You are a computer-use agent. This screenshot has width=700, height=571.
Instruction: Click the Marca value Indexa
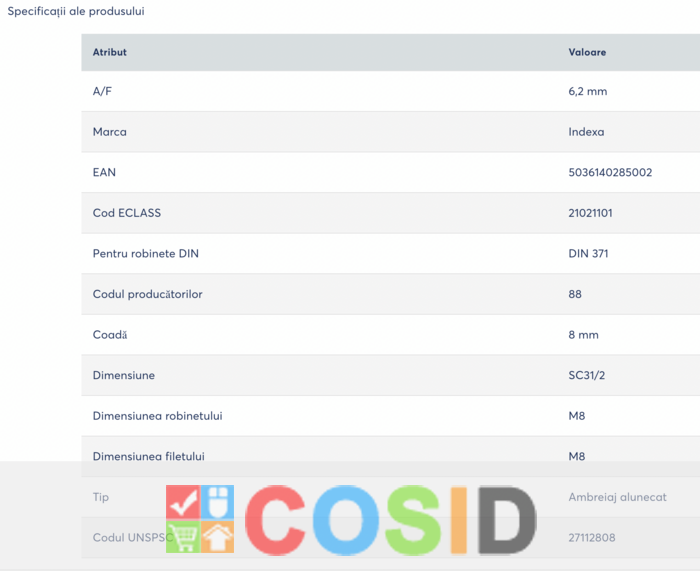(586, 132)
